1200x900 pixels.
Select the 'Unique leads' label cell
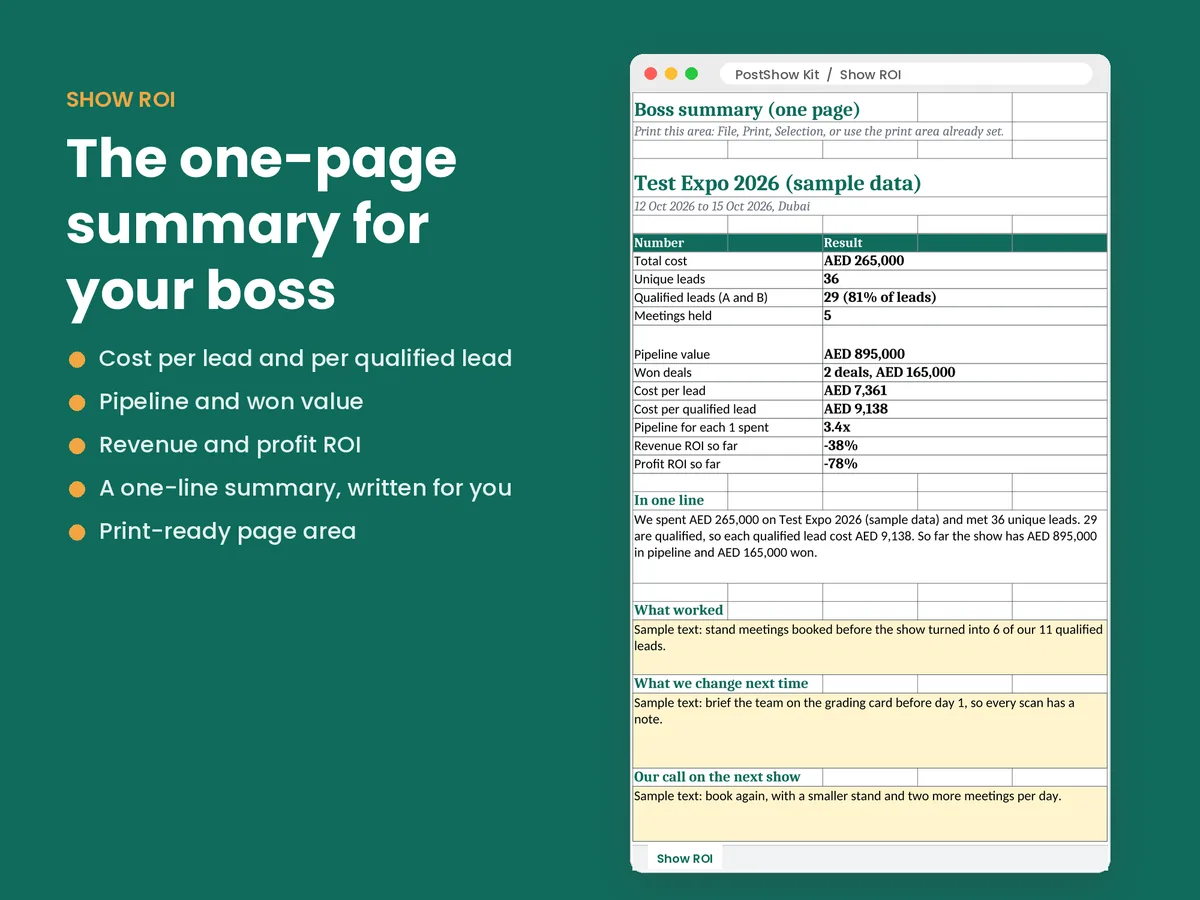(727, 279)
